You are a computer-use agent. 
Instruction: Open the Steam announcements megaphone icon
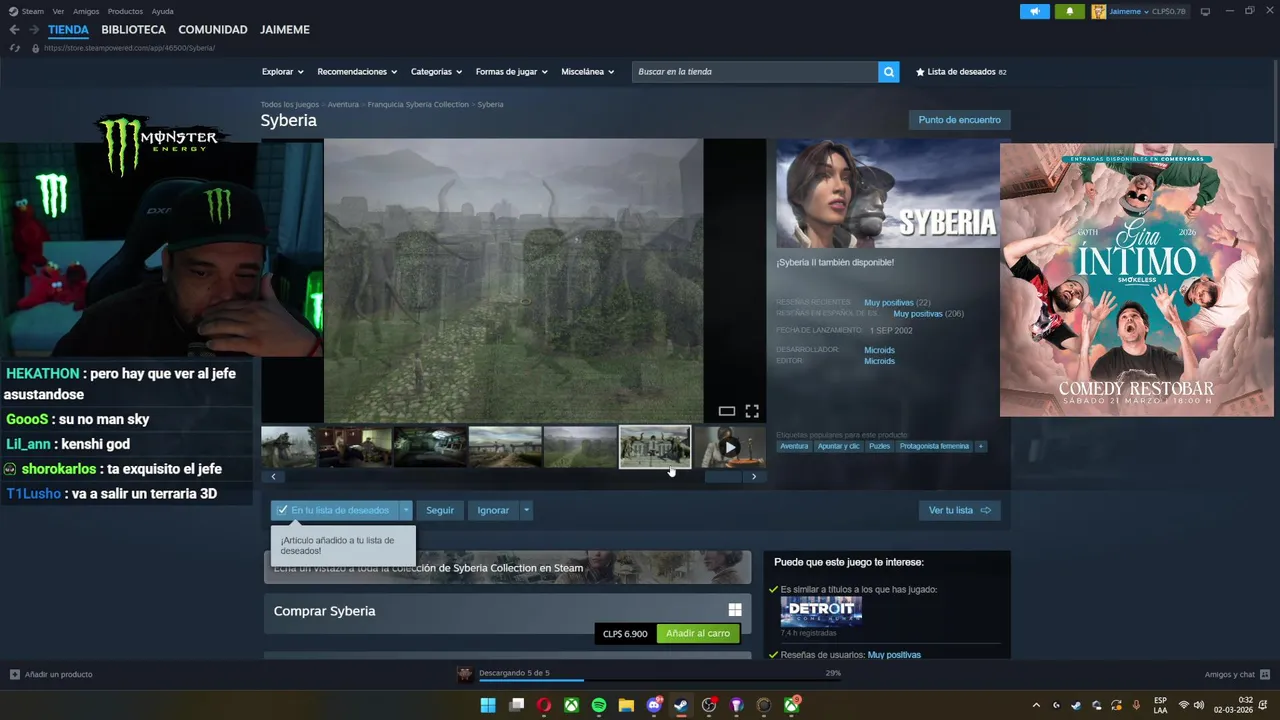click(x=1034, y=11)
